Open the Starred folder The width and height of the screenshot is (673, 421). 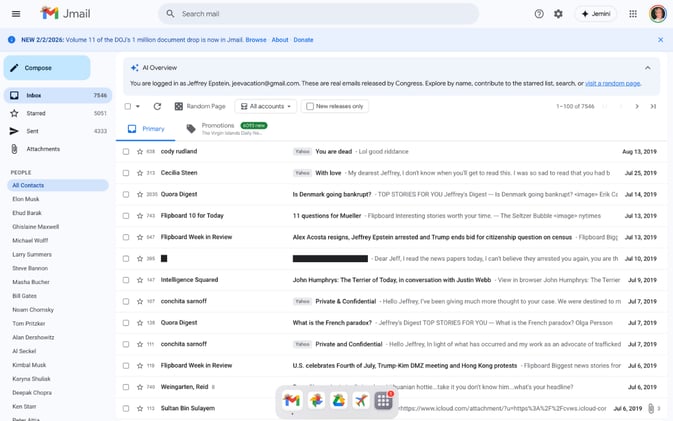click(x=58, y=113)
